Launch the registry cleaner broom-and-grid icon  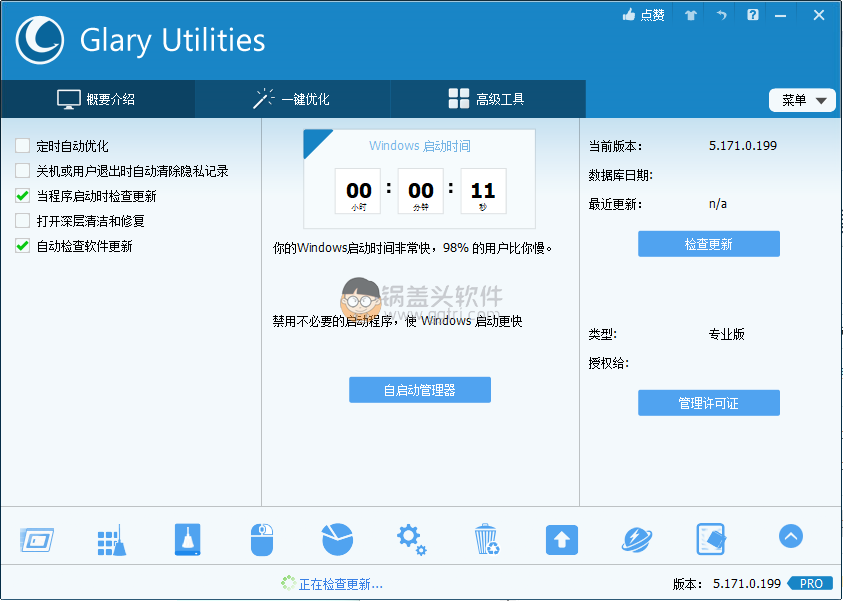click(x=112, y=540)
